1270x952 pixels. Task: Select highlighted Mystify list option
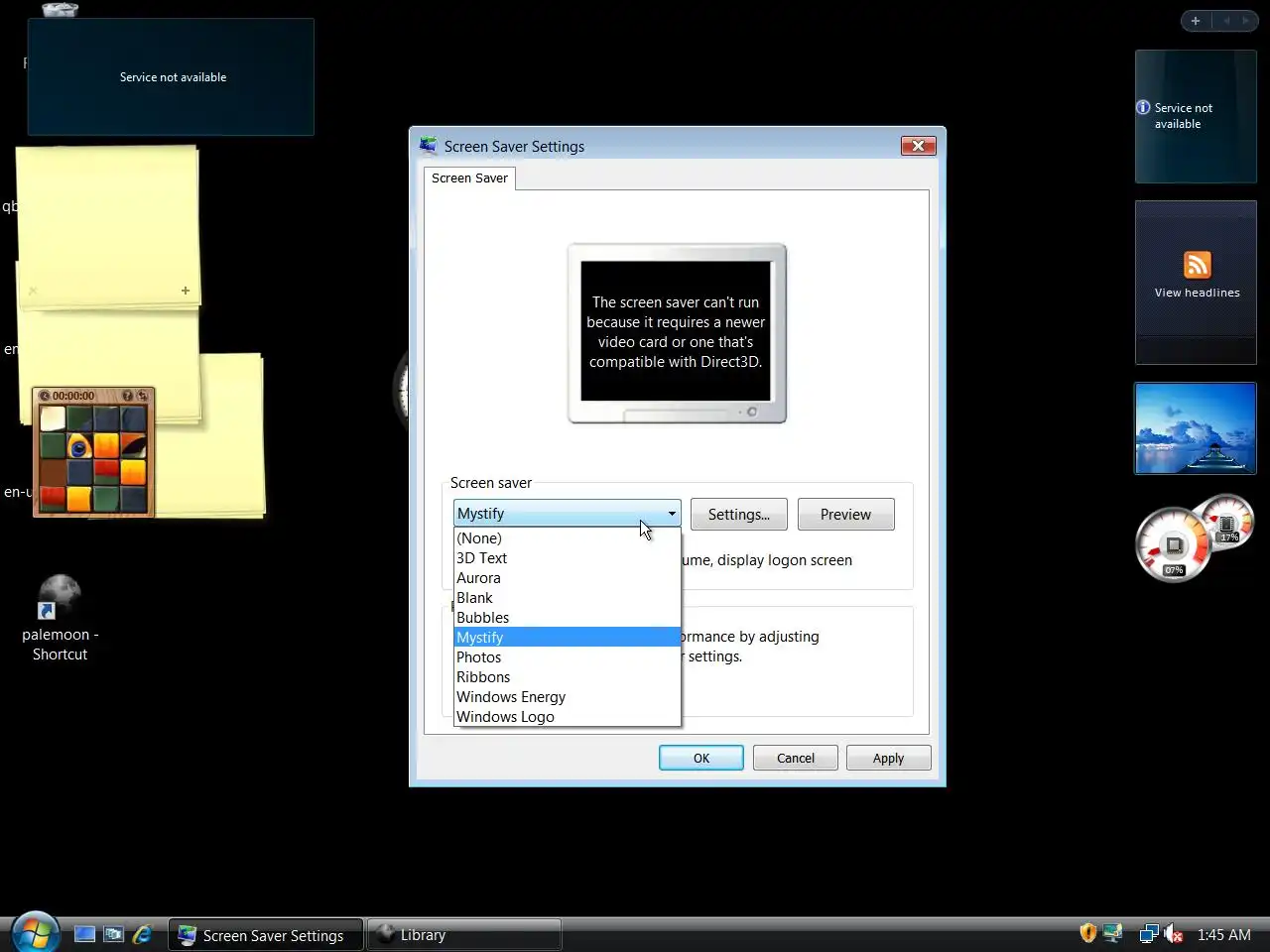click(x=567, y=638)
